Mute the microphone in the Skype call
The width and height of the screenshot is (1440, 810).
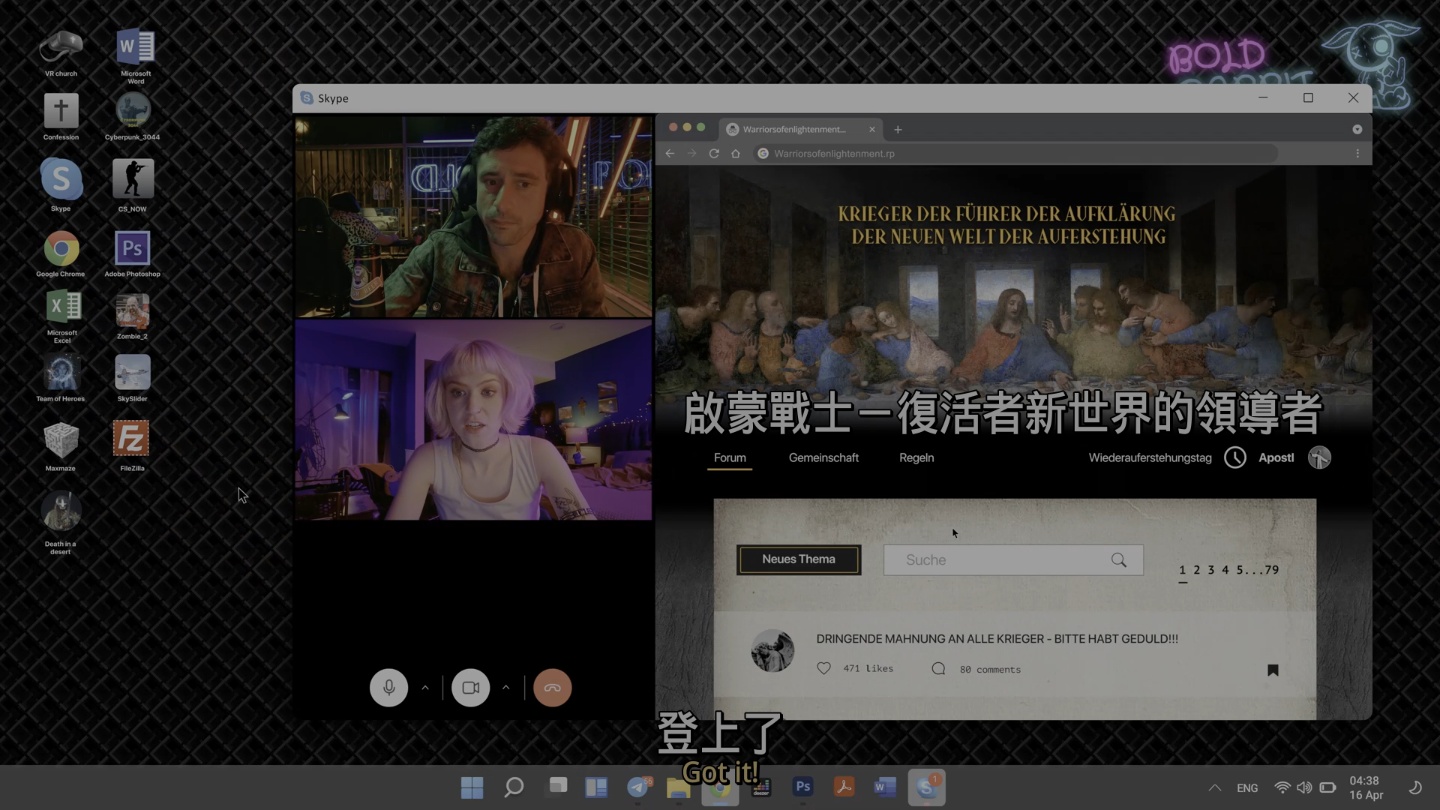[x=389, y=688]
